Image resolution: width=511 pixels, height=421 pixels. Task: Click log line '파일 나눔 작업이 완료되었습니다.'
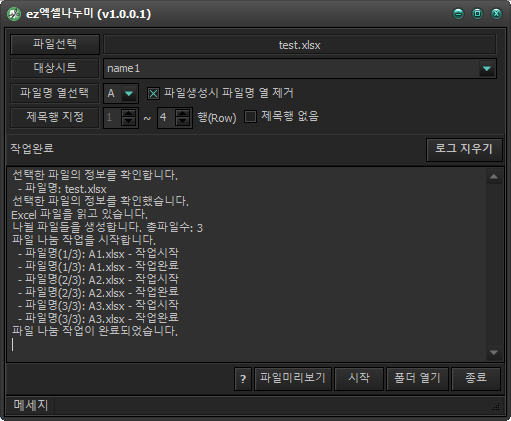pyautogui.click(x=95, y=331)
